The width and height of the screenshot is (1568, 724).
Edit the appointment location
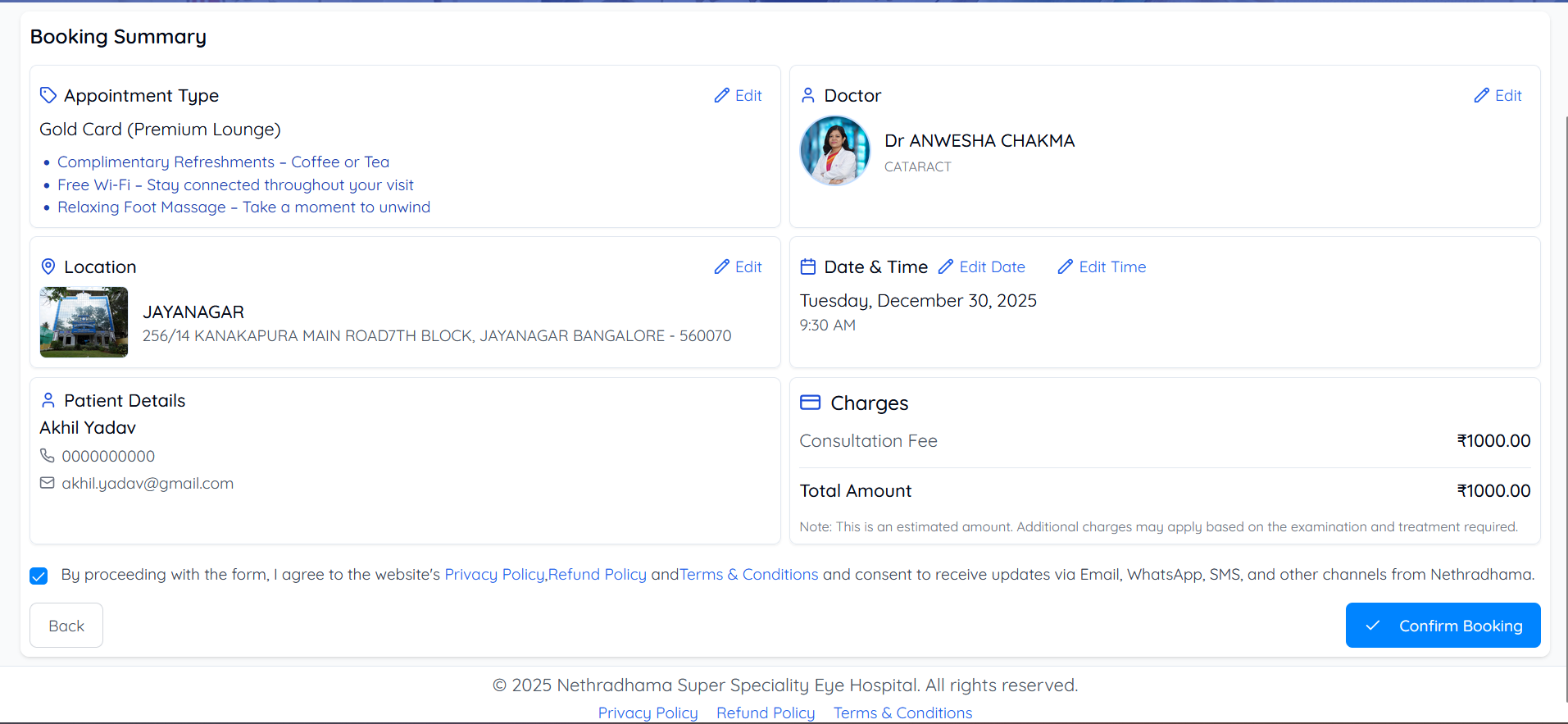tap(738, 267)
